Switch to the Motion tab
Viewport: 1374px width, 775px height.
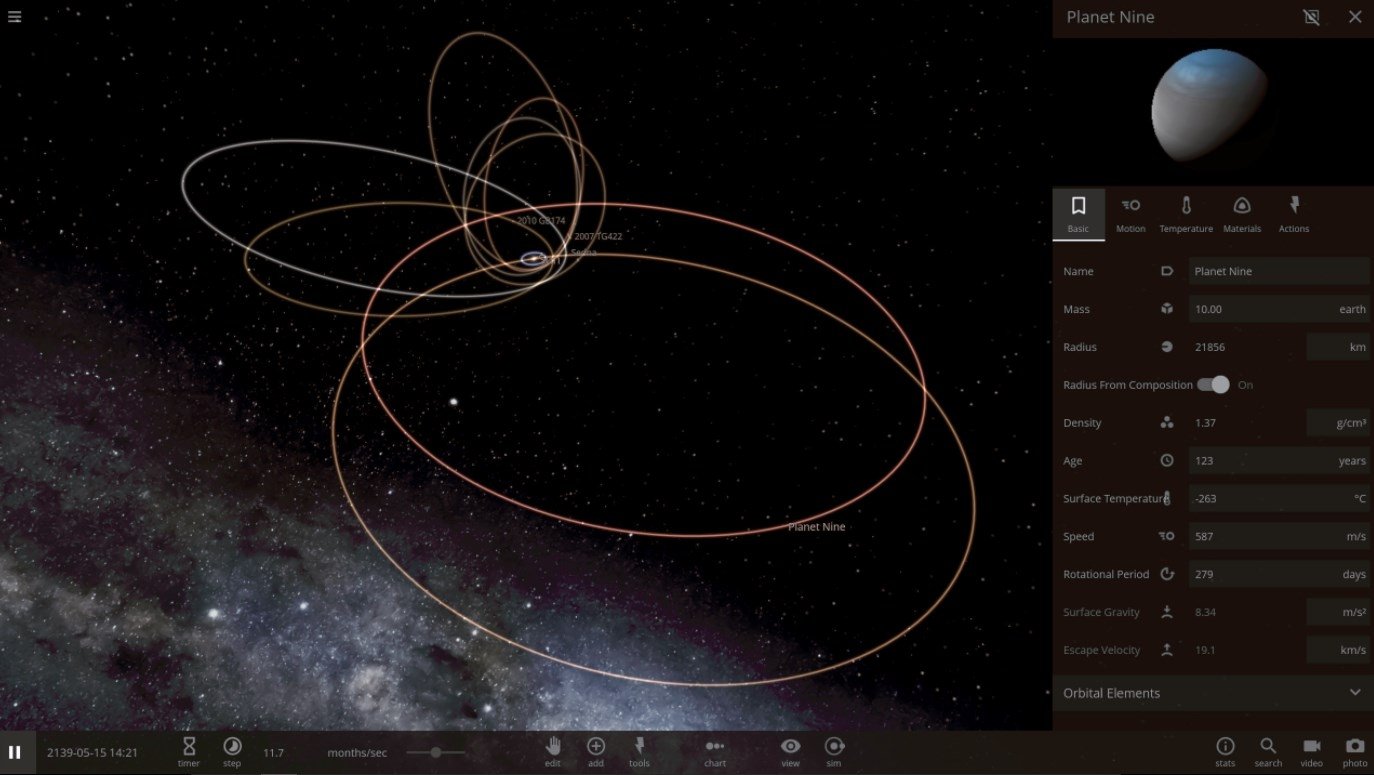tap(1130, 214)
